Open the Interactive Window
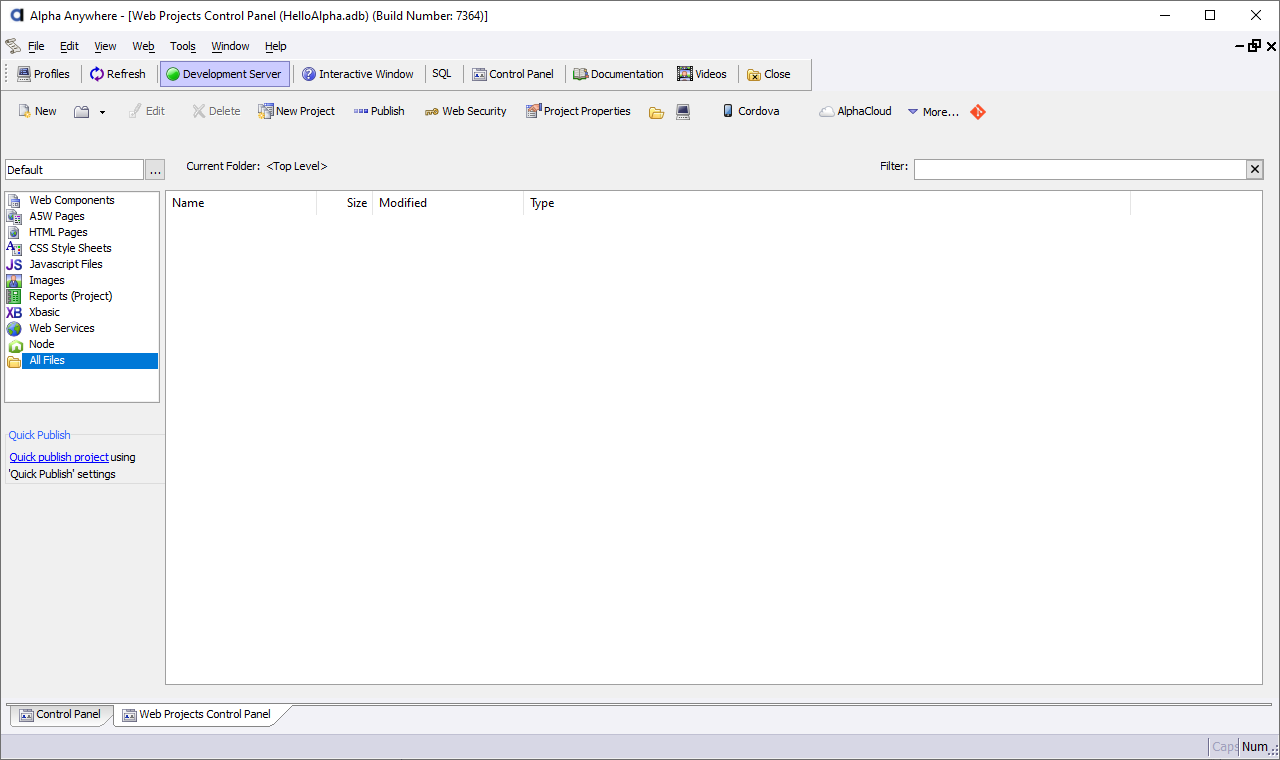Screen dimensions: 1280x760 point(358,74)
